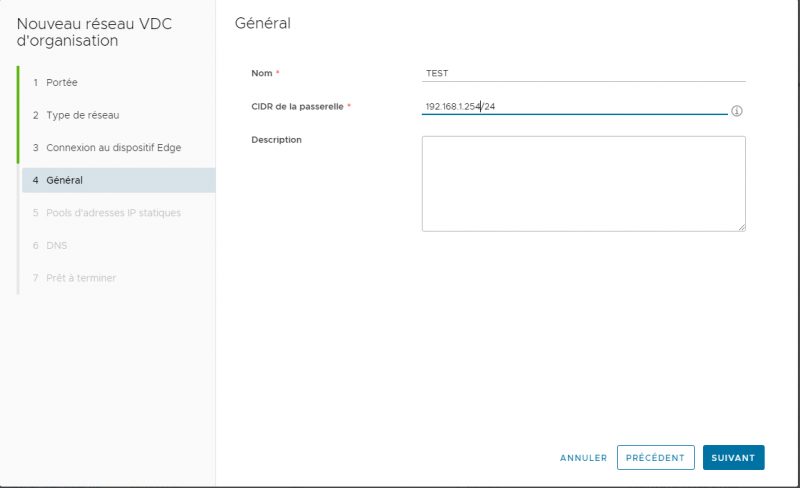The image size is (800, 488).
Task: Select step 6 DNS in the wizard
Action: [57, 245]
